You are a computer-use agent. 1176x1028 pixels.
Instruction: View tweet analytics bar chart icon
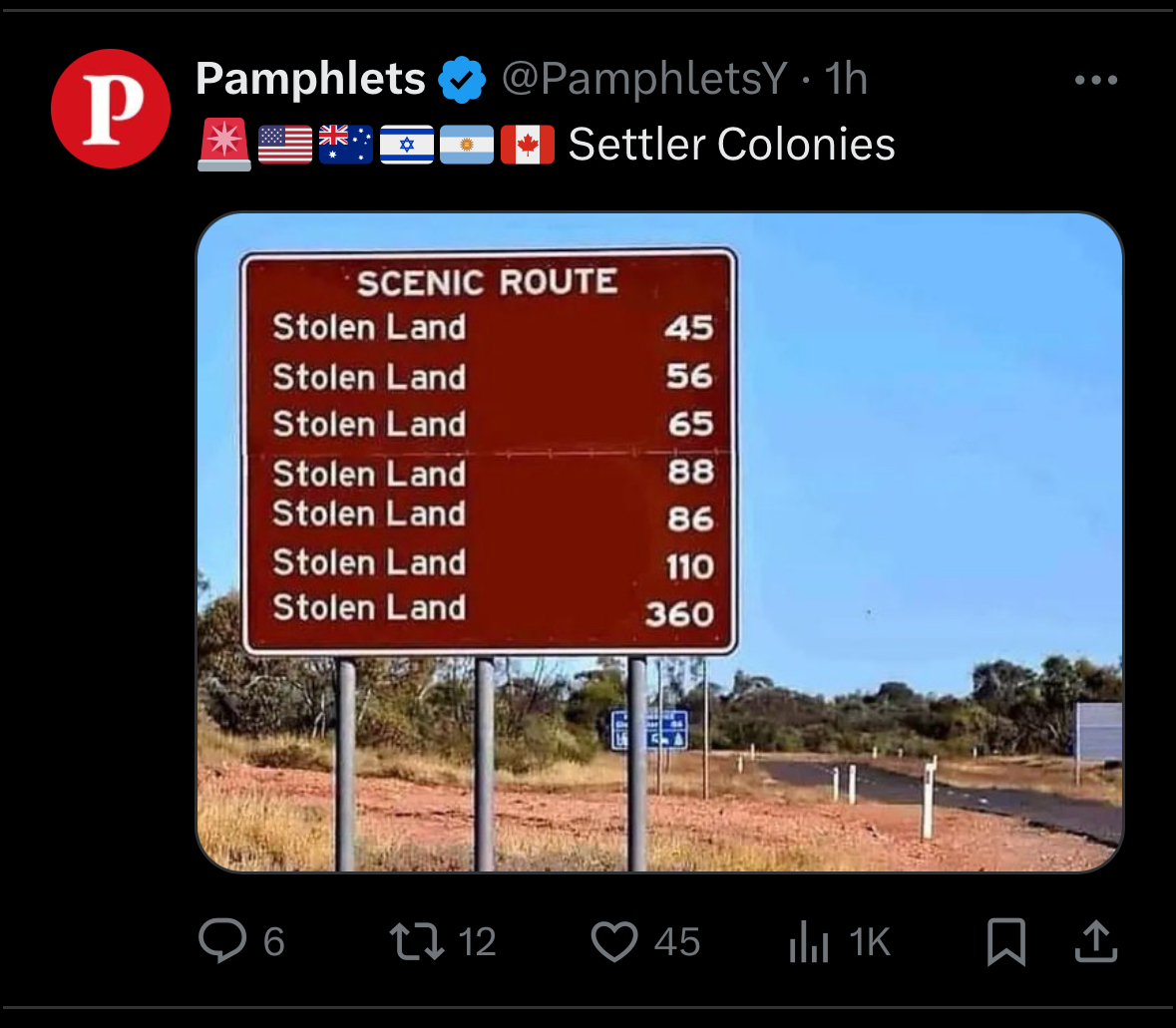coord(809,942)
